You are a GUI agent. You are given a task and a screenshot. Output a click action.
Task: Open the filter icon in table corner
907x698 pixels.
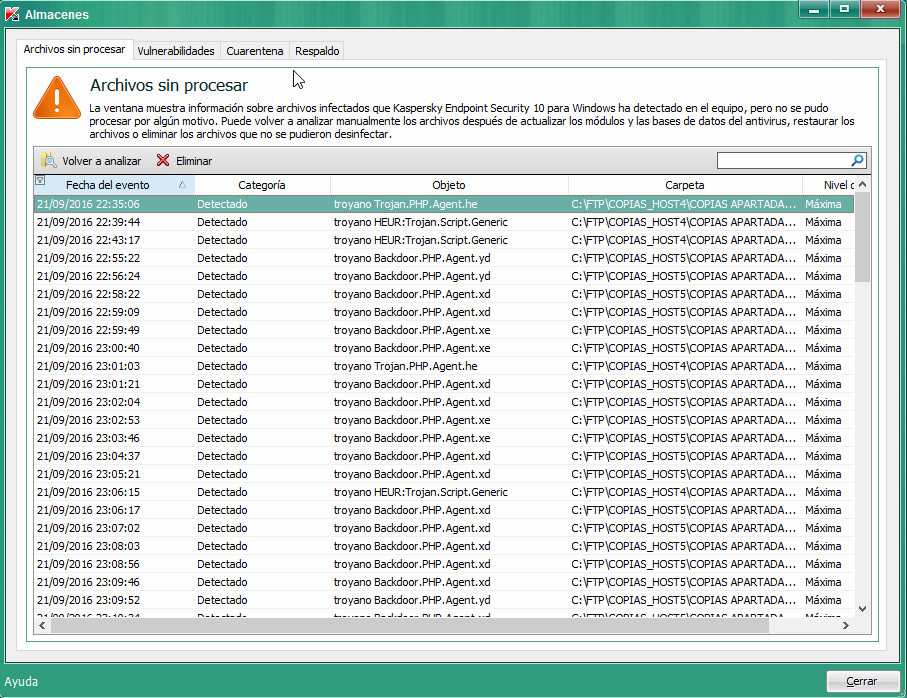coord(40,181)
